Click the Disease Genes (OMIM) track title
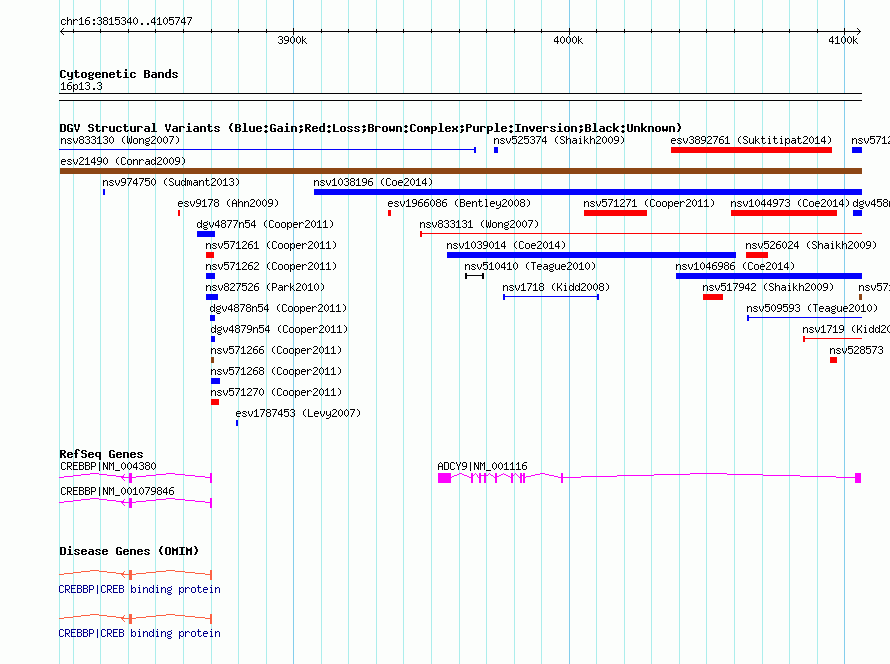Image resolution: width=890 pixels, height=664 pixels. pos(129,551)
